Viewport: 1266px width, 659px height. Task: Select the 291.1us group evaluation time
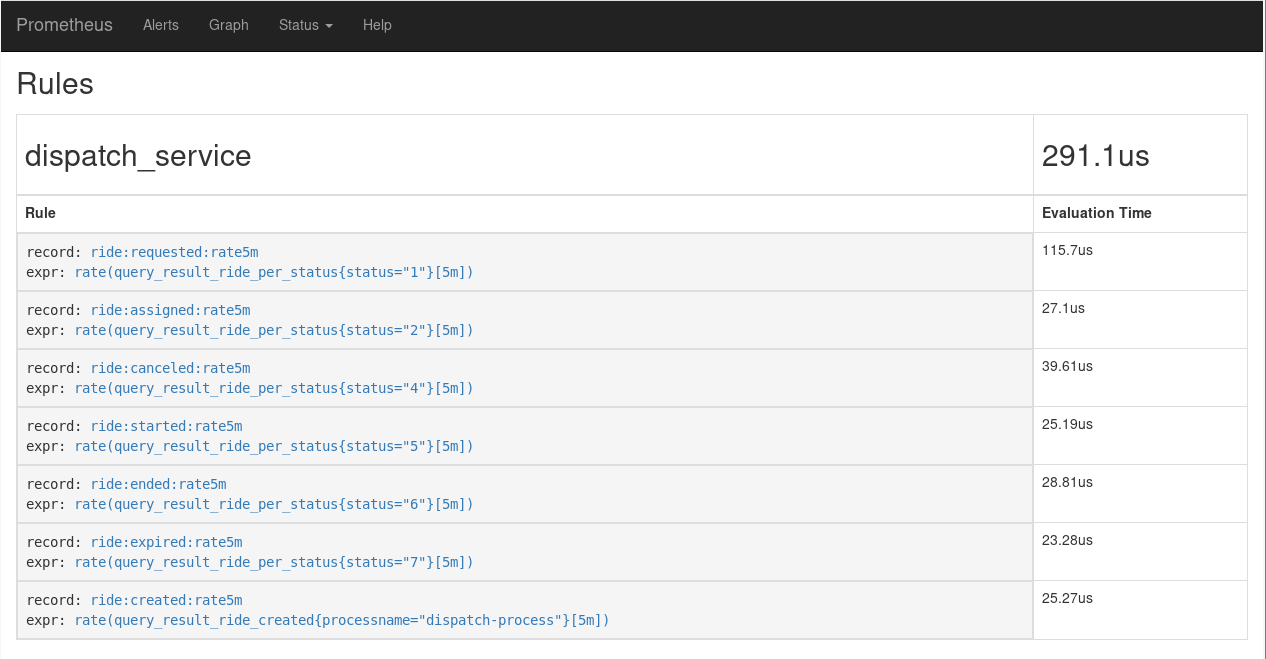click(x=1096, y=156)
